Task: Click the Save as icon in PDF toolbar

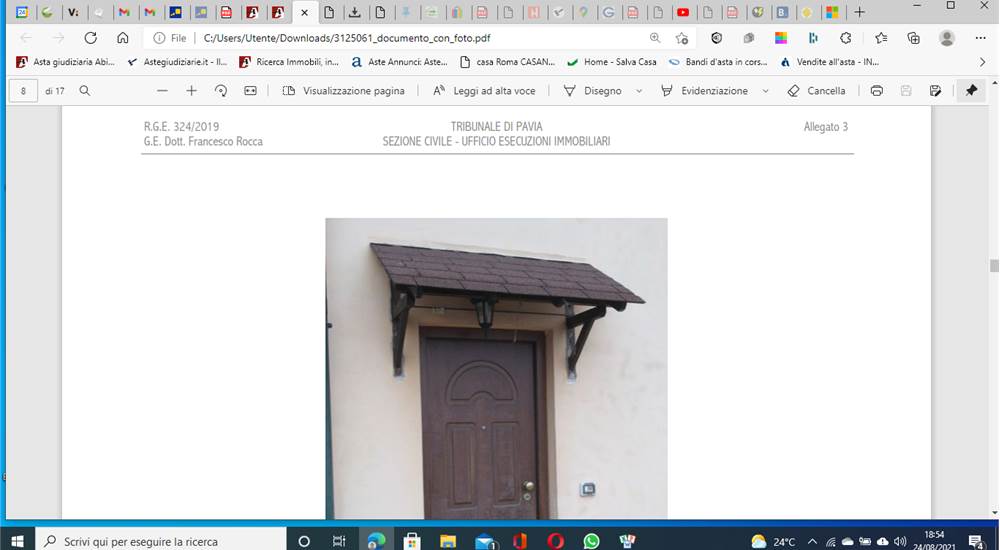Action: tap(936, 91)
